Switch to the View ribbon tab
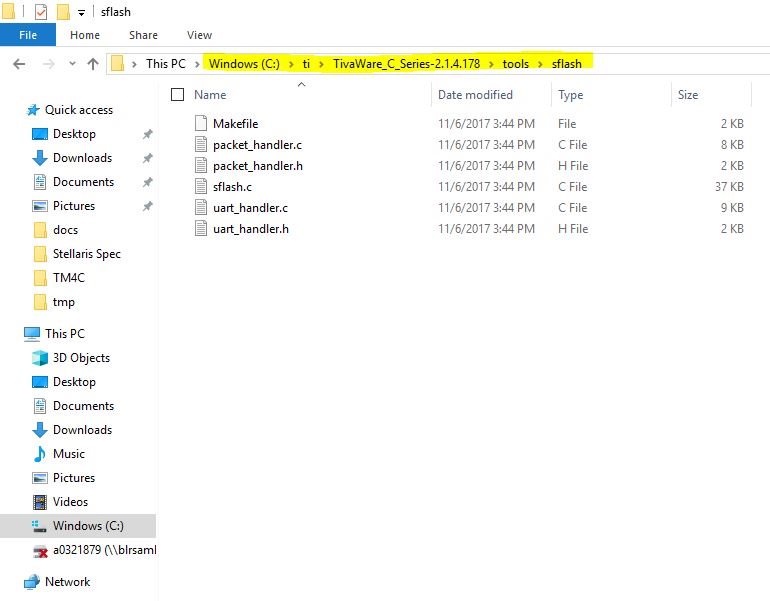The width and height of the screenshot is (770, 601). pos(199,35)
